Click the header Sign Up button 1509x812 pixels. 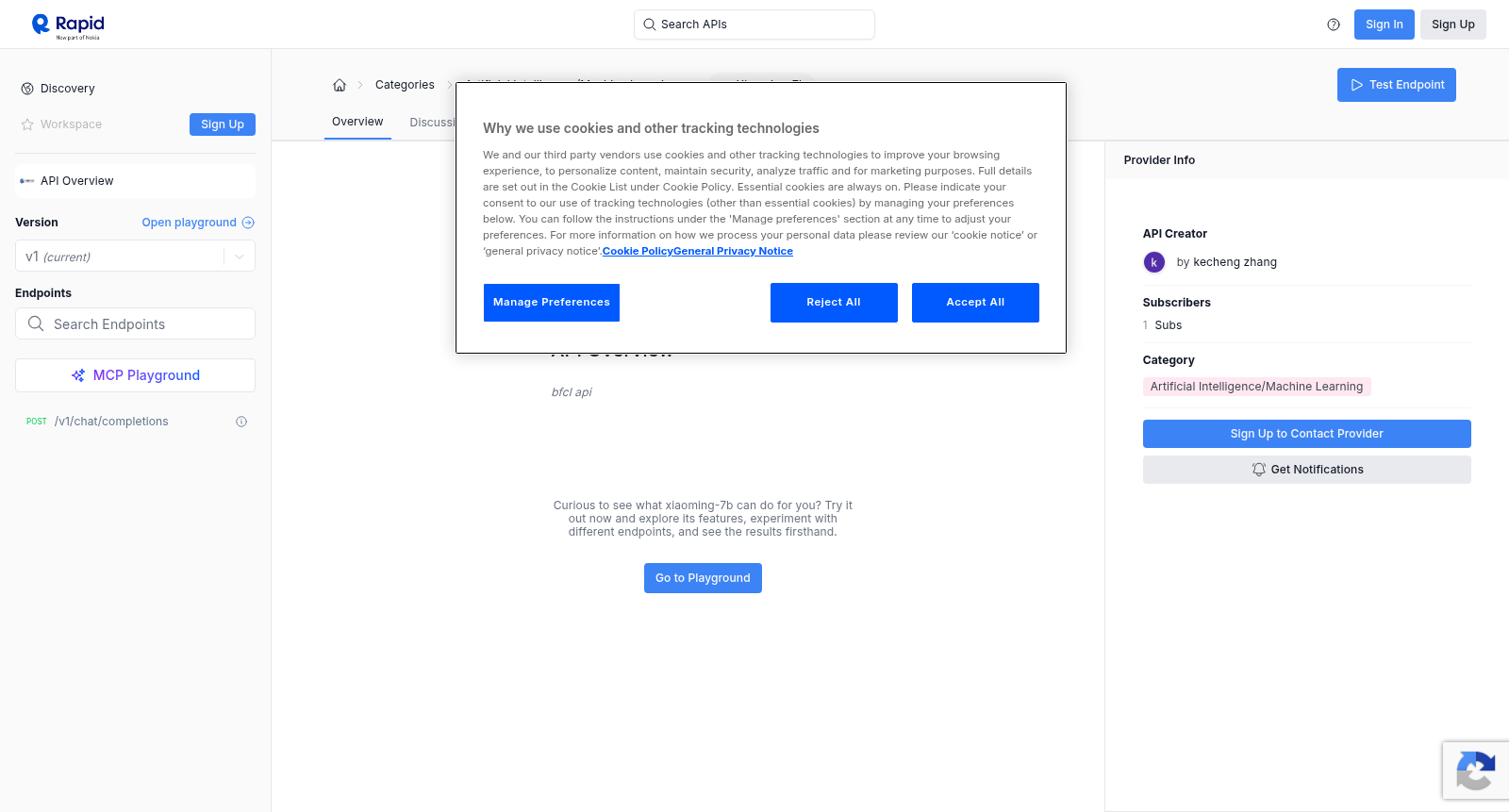click(x=1453, y=25)
